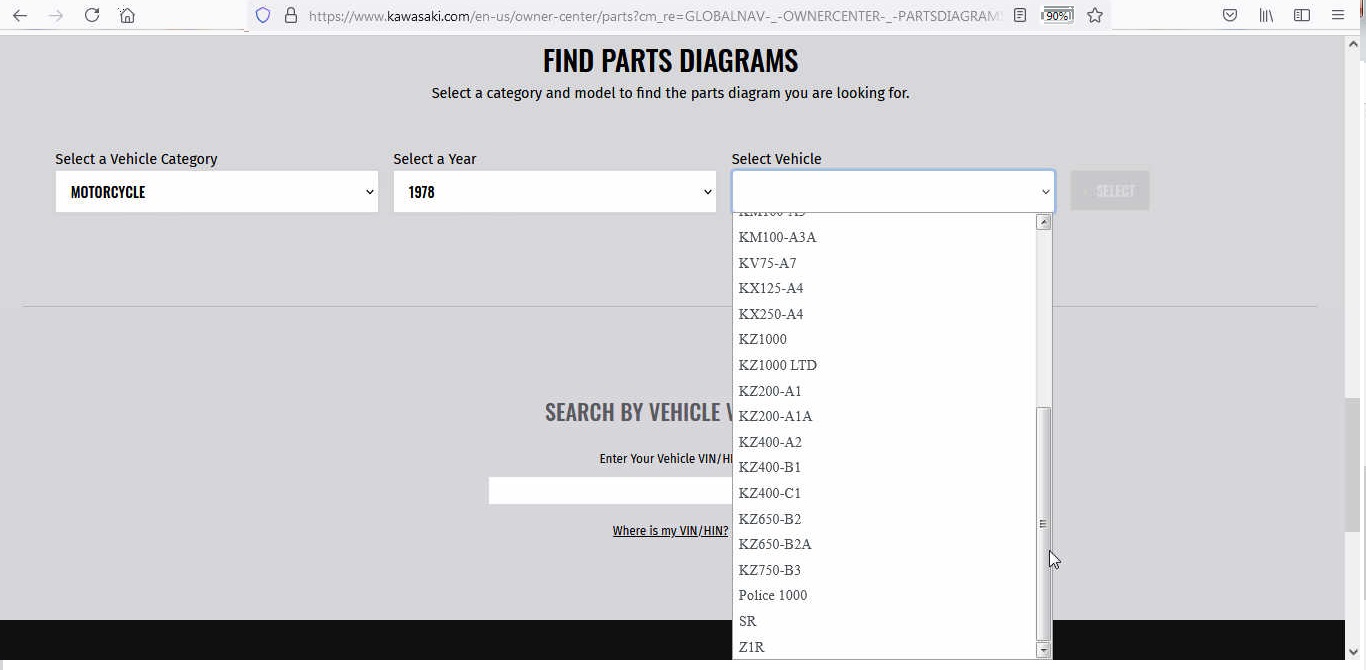Choose KZ1000 LTD from vehicle list
Screen dimensions: 1366x670
pos(777,365)
